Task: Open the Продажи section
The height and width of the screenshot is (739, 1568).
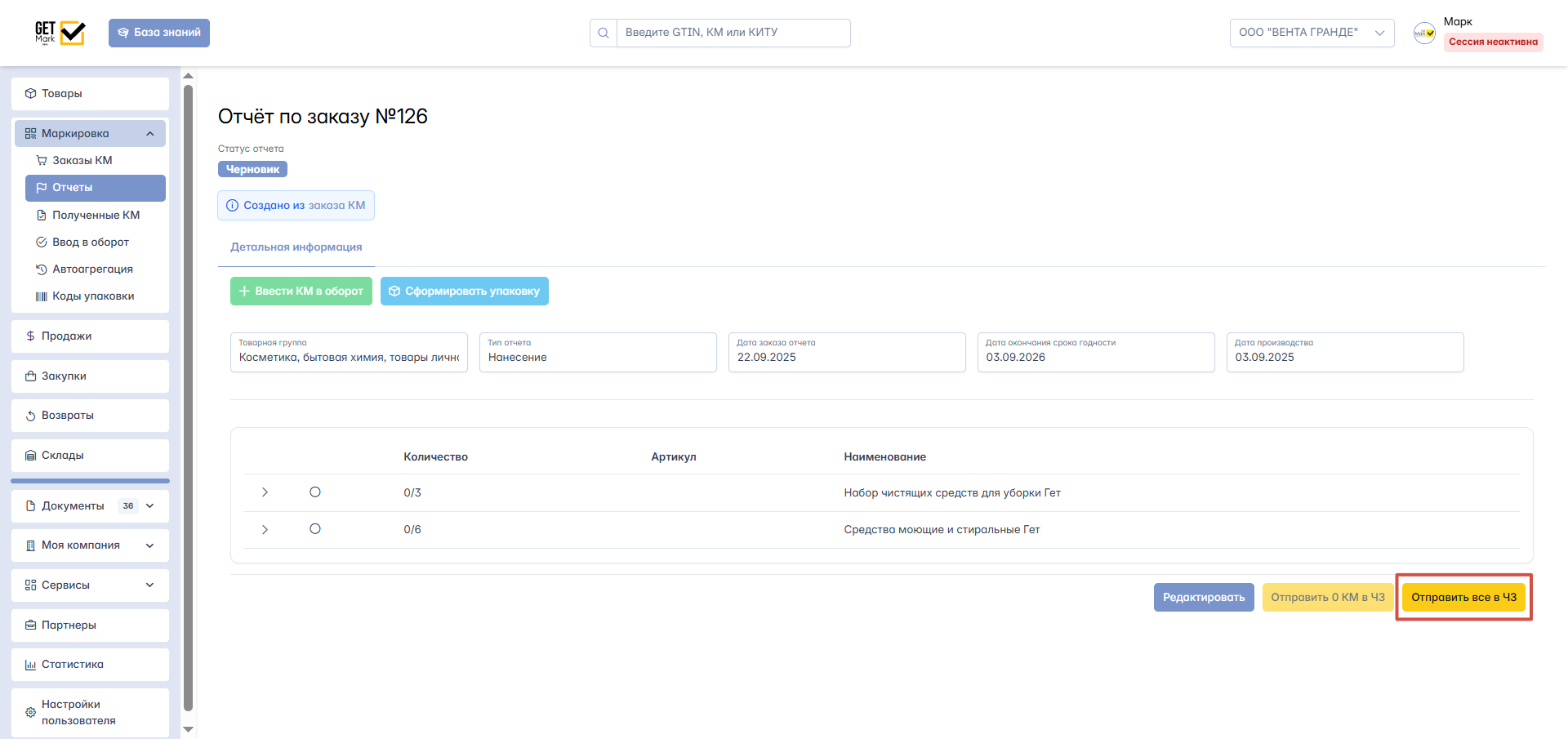Action: (x=90, y=336)
